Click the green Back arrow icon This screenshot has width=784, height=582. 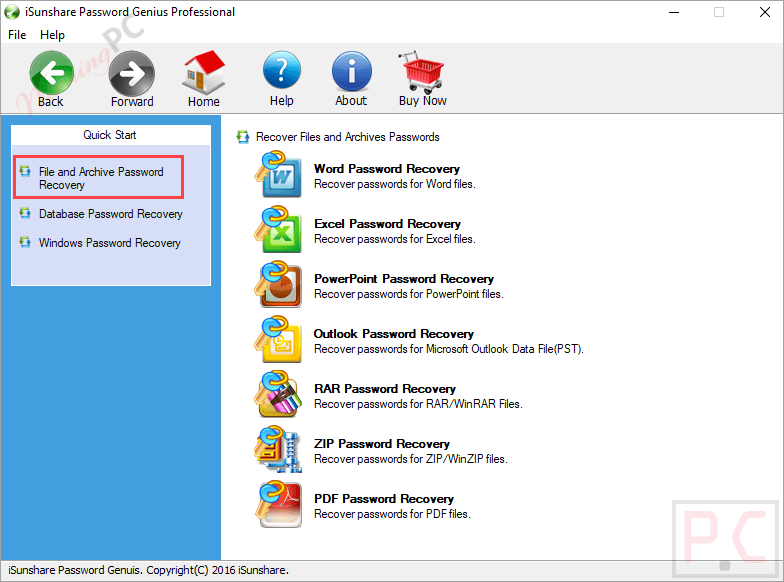51,73
